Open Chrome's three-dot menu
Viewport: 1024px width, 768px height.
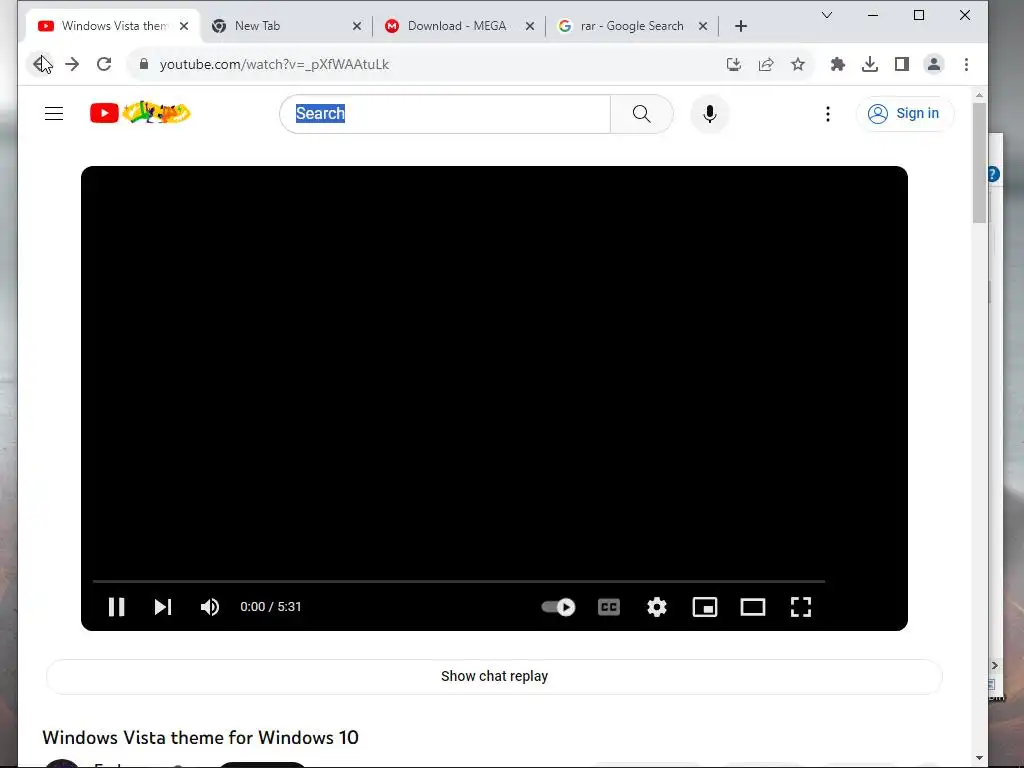[x=967, y=64]
